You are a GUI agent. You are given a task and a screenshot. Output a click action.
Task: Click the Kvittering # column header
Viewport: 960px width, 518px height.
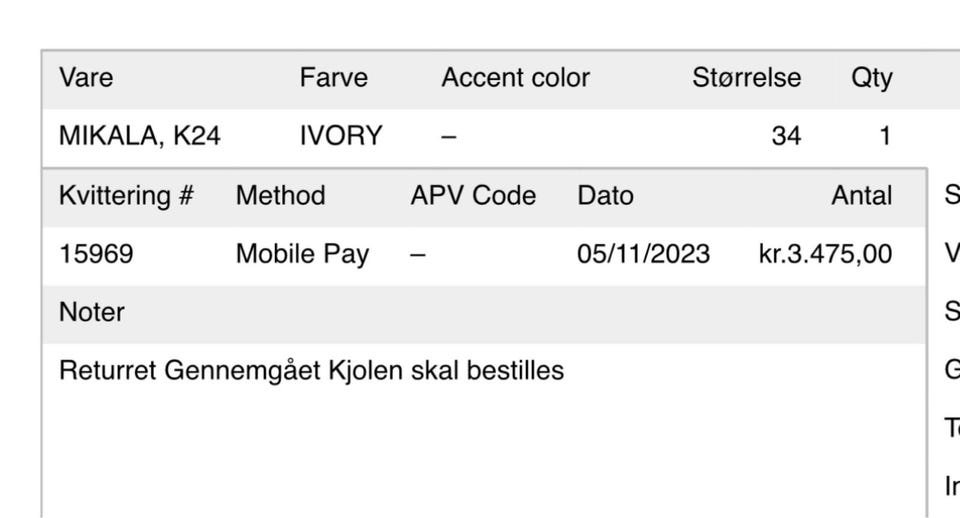(x=126, y=196)
